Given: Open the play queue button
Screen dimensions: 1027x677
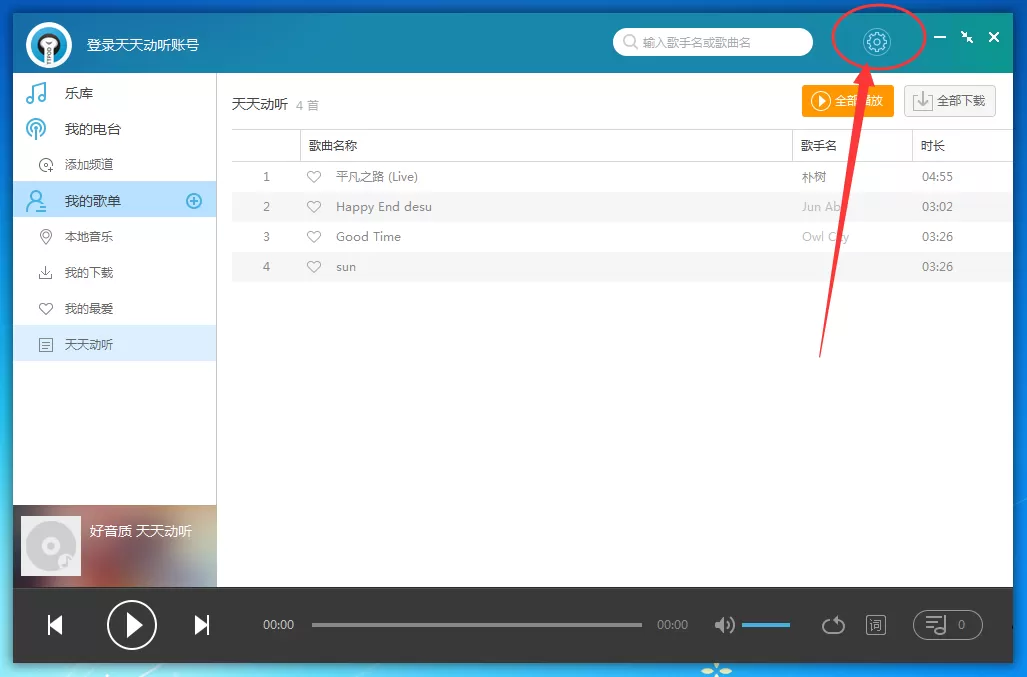Looking at the screenshot, I should point(948,625).
